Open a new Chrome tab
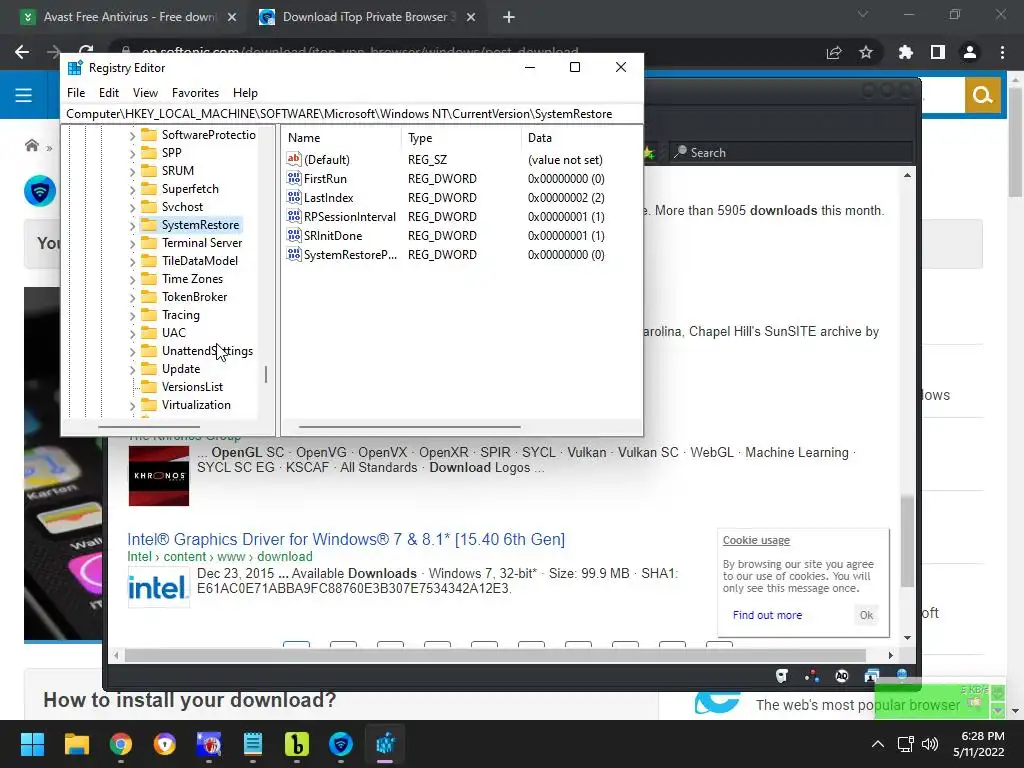The image size is (1024, 768). [x=509, y=18]
